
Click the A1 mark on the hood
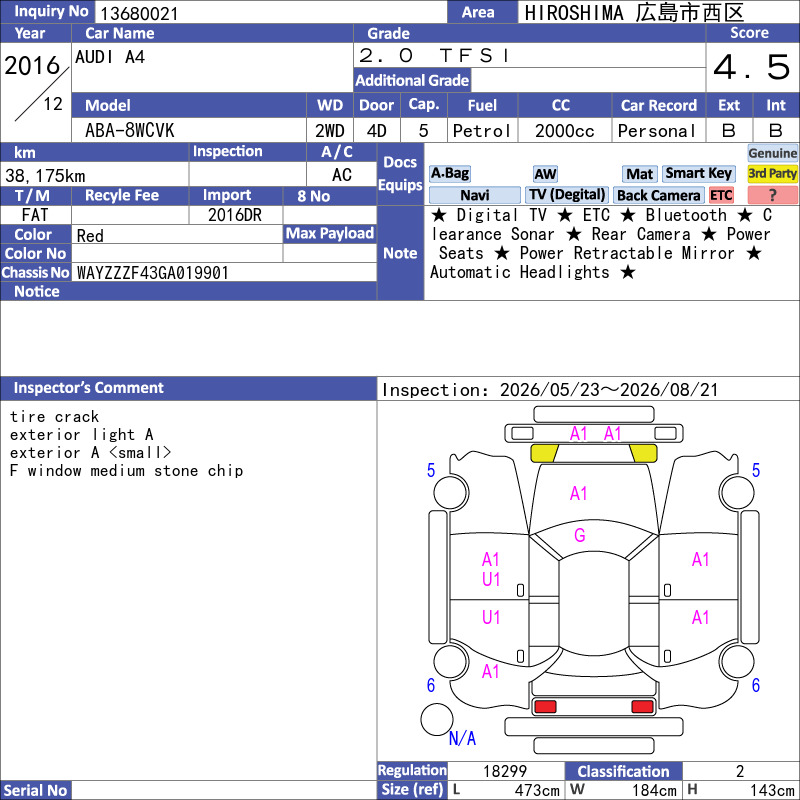(x=578, y=493)
